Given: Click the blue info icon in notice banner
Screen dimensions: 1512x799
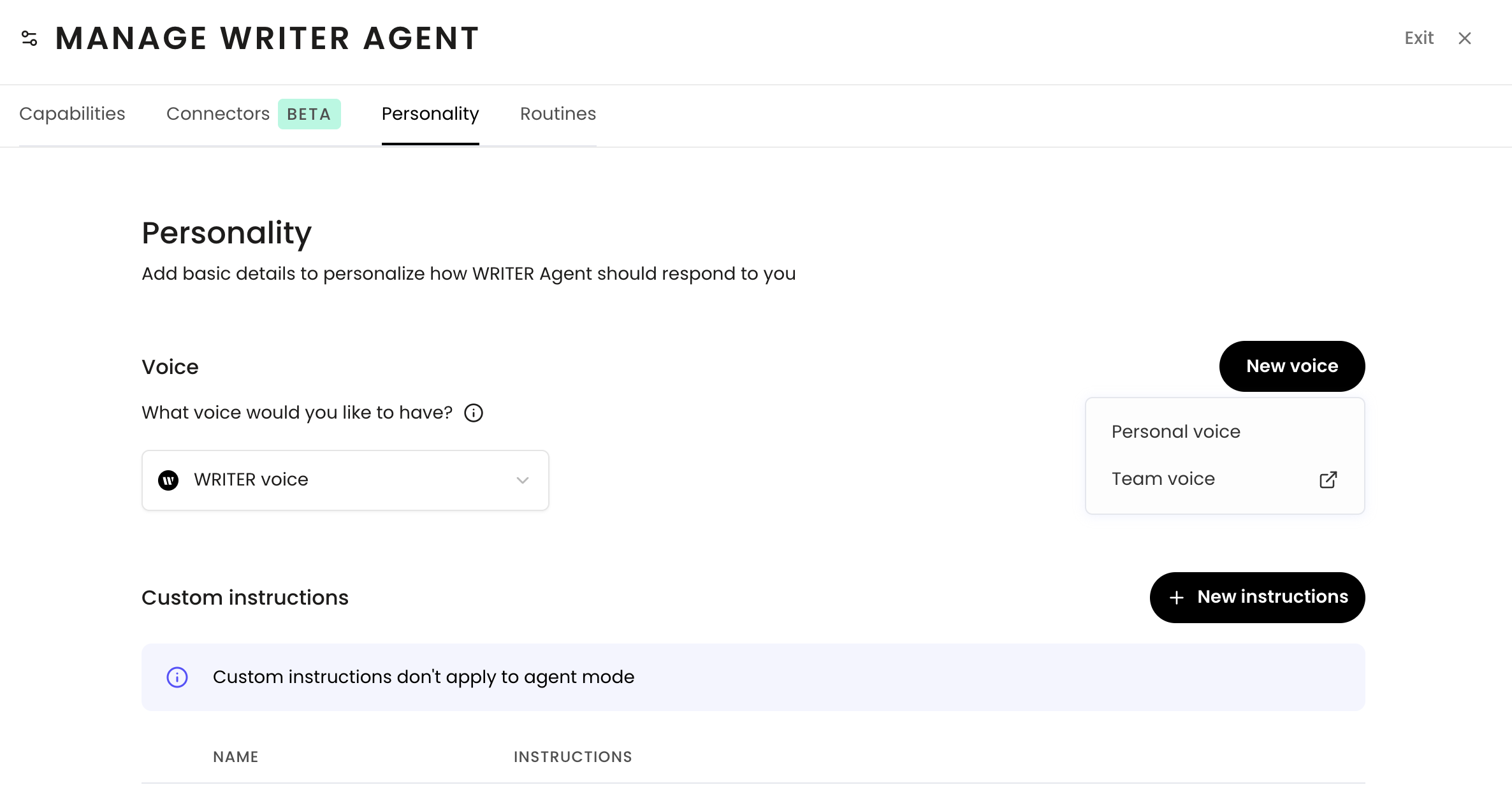Looking at the screenshot, I should [177, 677].
